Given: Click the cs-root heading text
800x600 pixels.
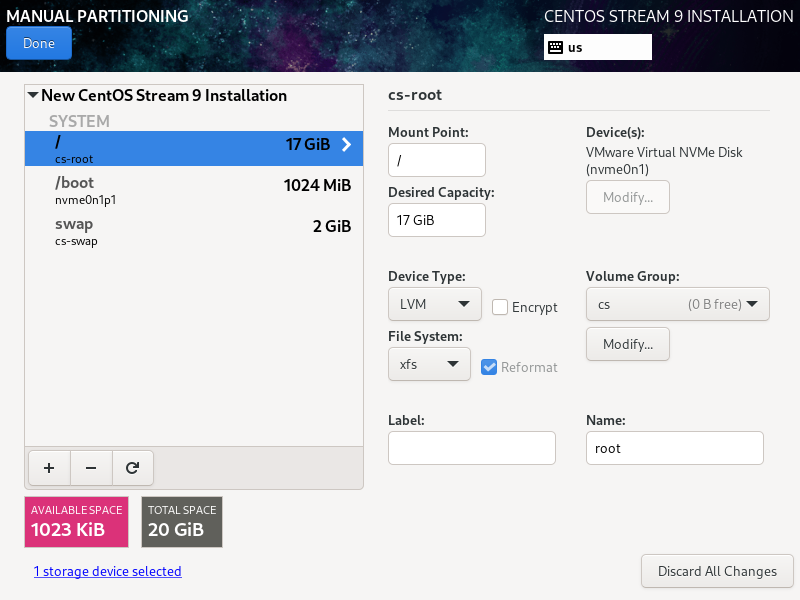Looking at the screenshot, I should (415, 95).
